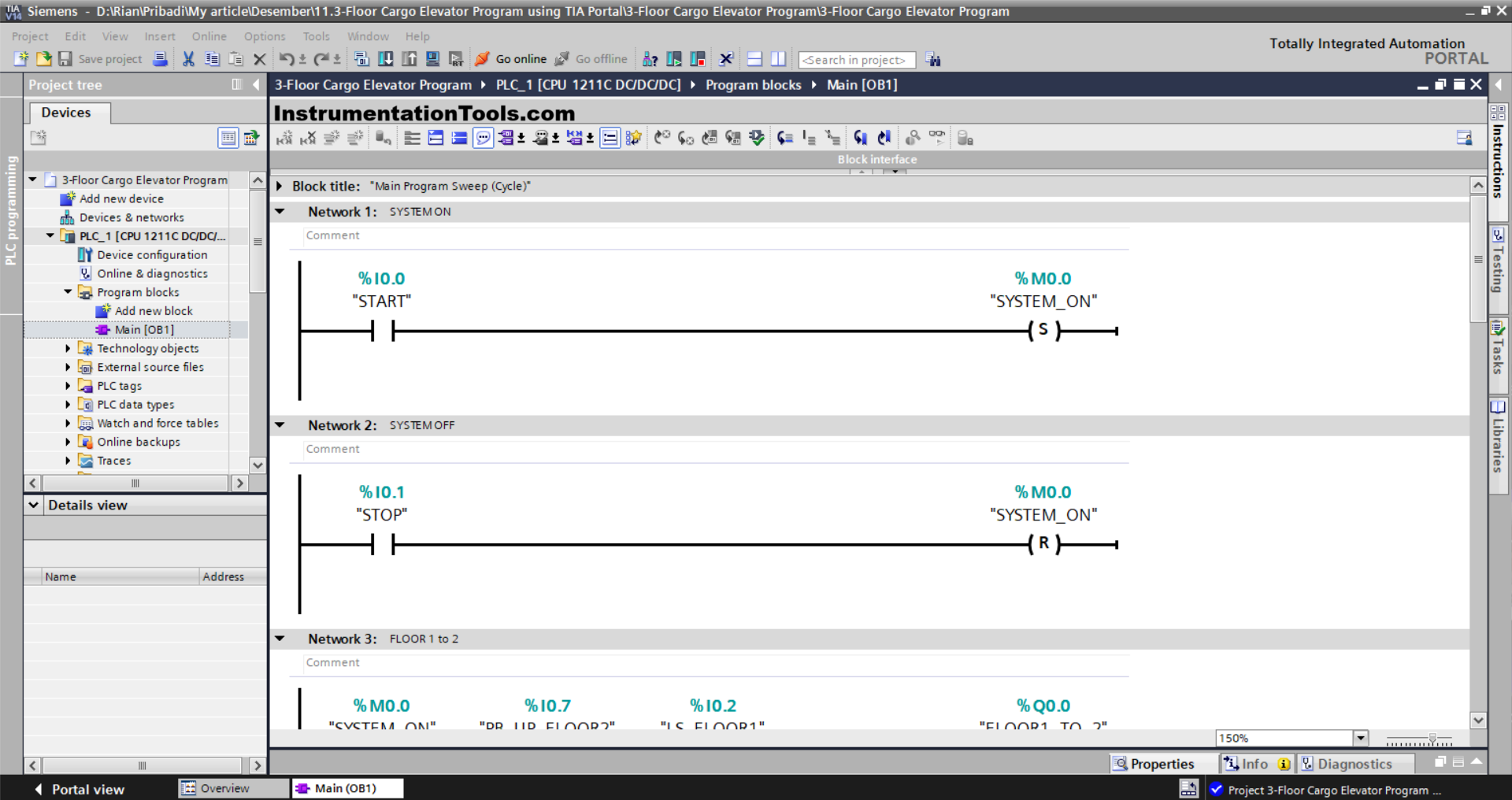
Task: Click Network 1 Comment field
Action: tap(717, 235)
